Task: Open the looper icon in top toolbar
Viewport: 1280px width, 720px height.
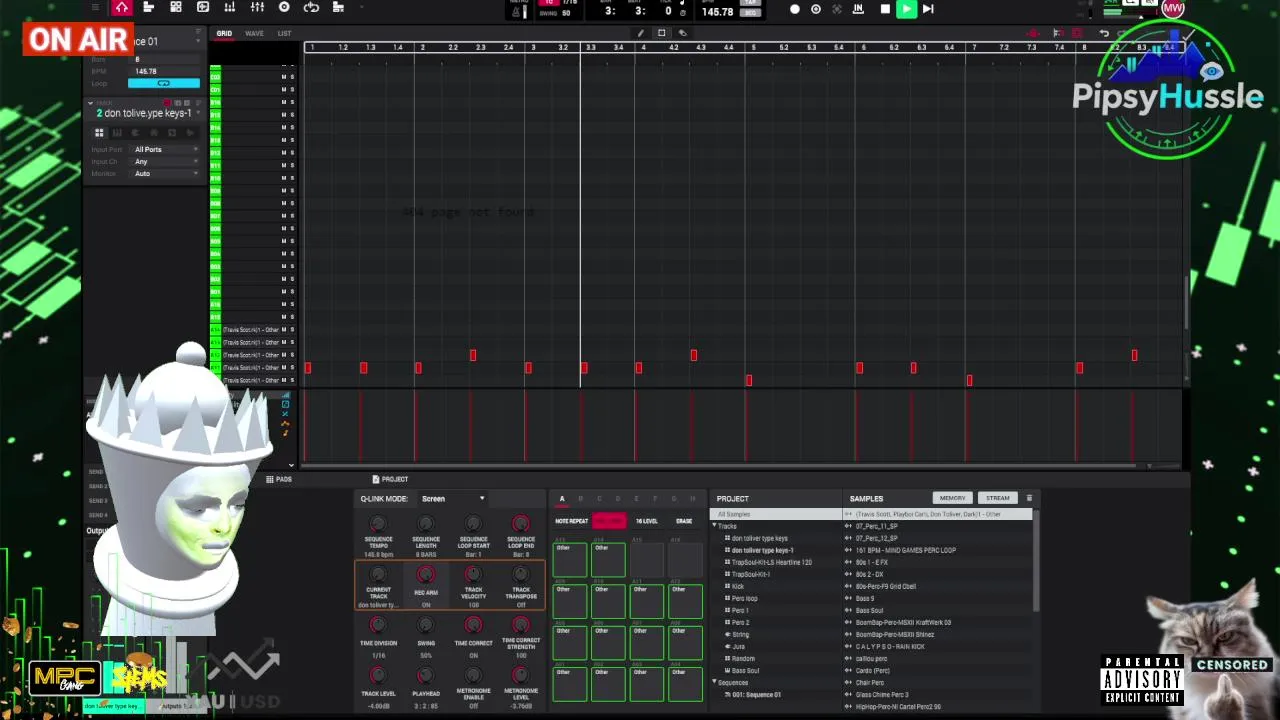Action: pos(311,7)
